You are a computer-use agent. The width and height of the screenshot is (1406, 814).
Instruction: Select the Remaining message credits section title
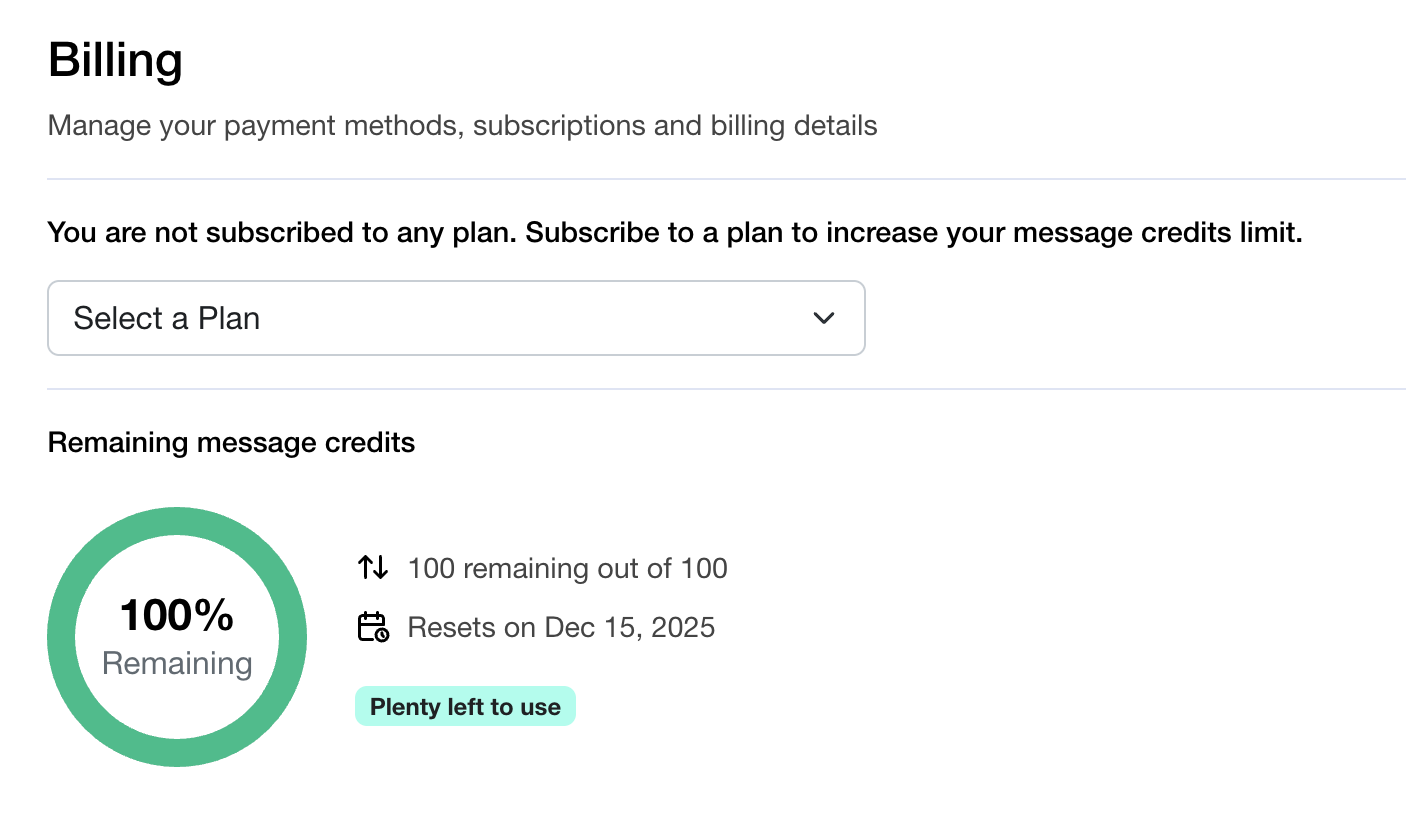(x=231, y=442)
